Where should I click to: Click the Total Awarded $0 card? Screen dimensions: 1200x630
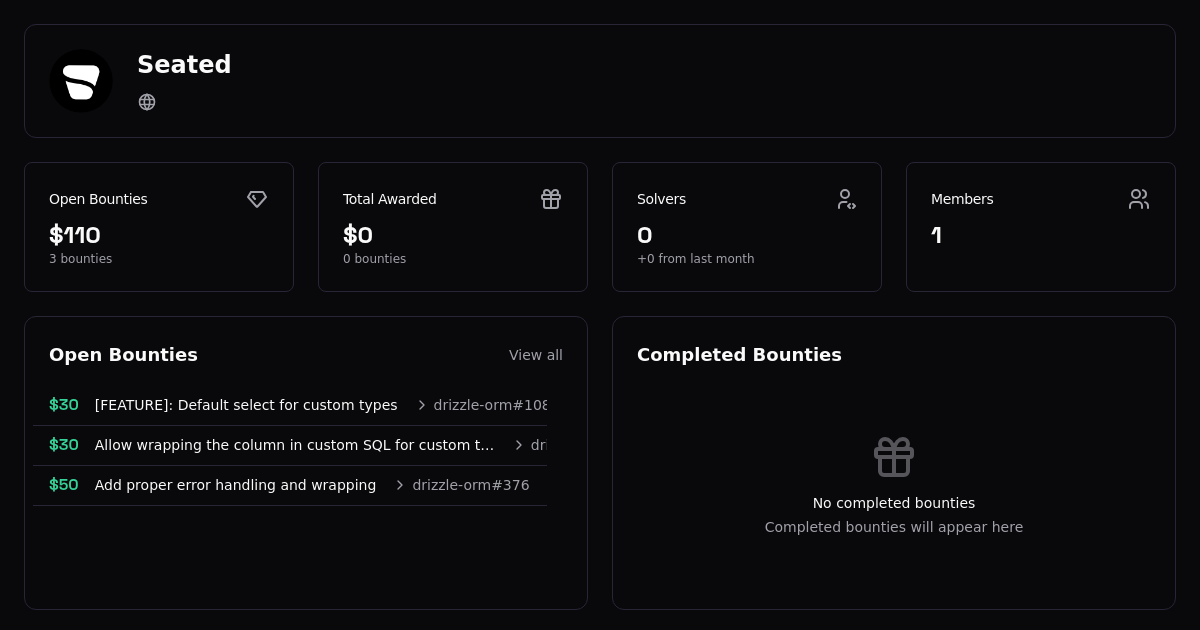pyautogui.click(x=452, y=236)
